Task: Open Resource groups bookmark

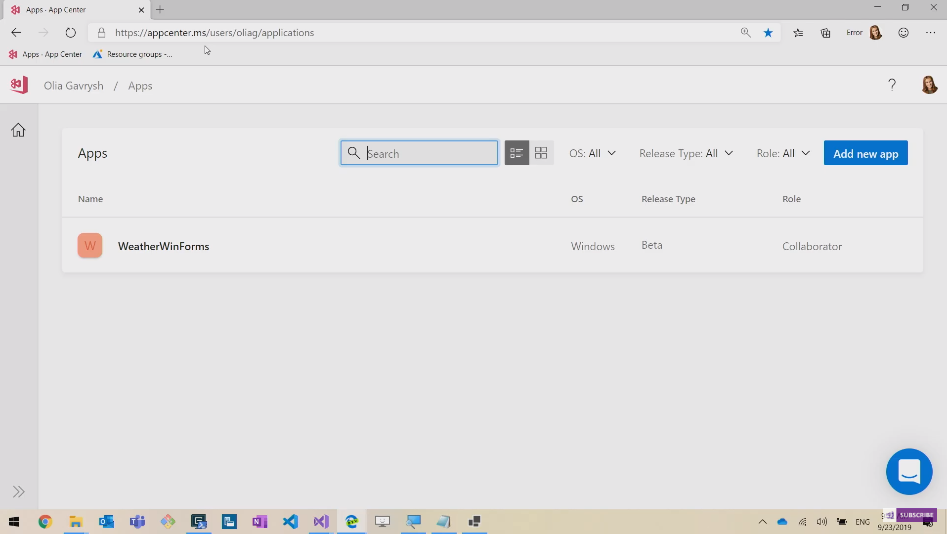Action: click(x=133, y=54)
